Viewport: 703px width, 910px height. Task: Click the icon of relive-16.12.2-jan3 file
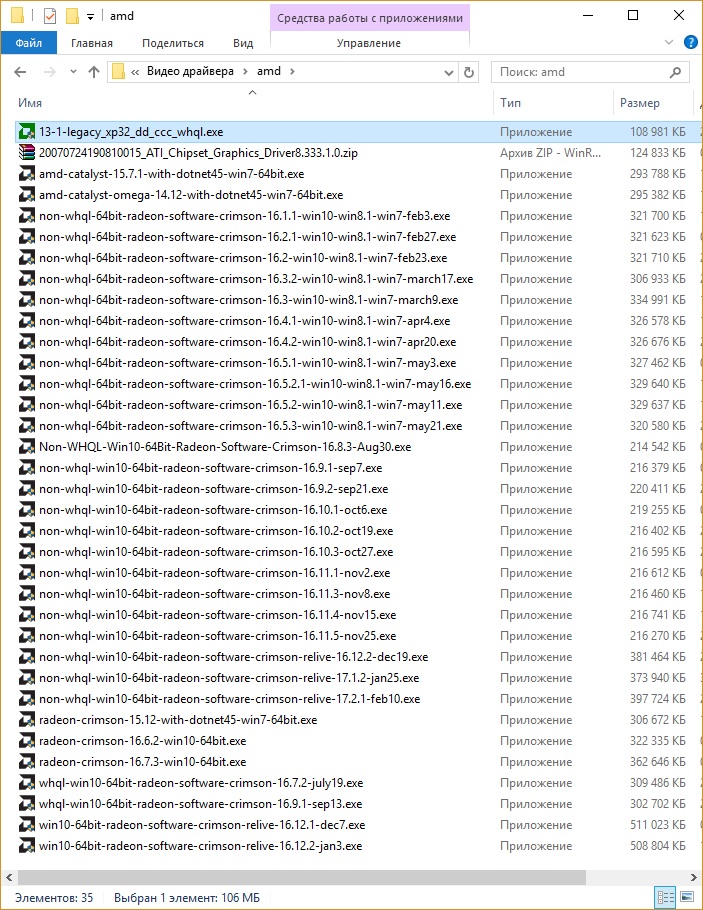(27, 846)
